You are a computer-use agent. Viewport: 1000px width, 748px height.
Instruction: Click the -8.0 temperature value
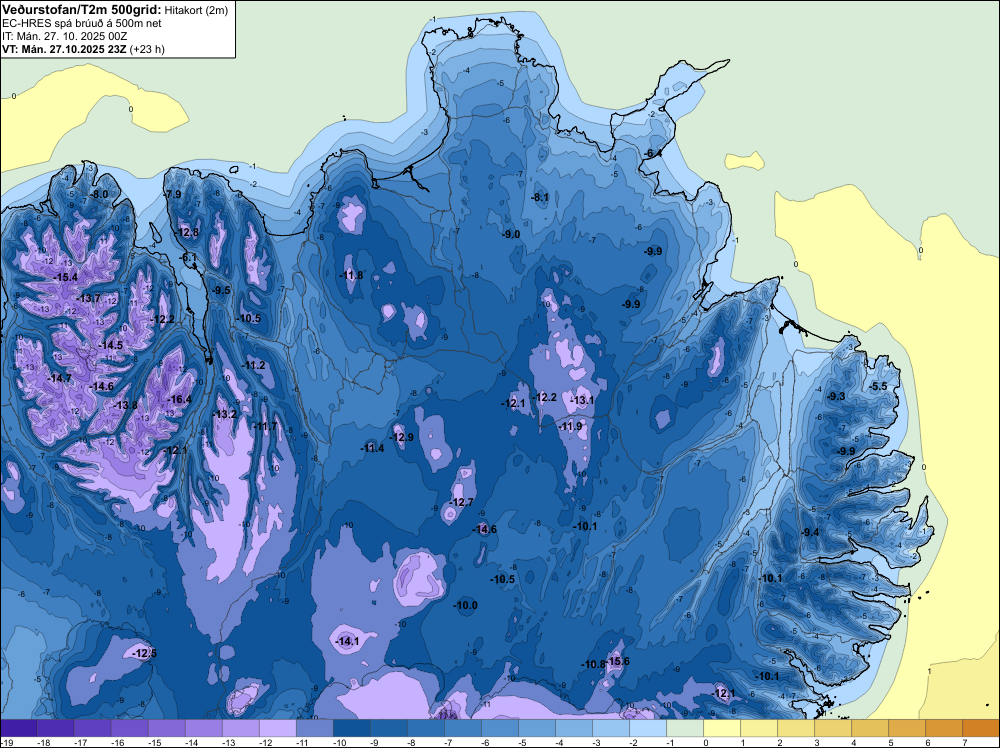click(98, 194)
